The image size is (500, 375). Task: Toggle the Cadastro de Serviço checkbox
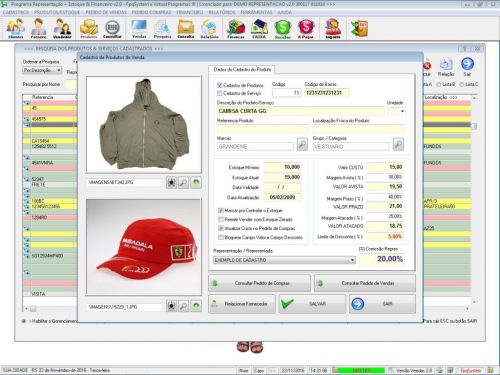click(219, 93)
